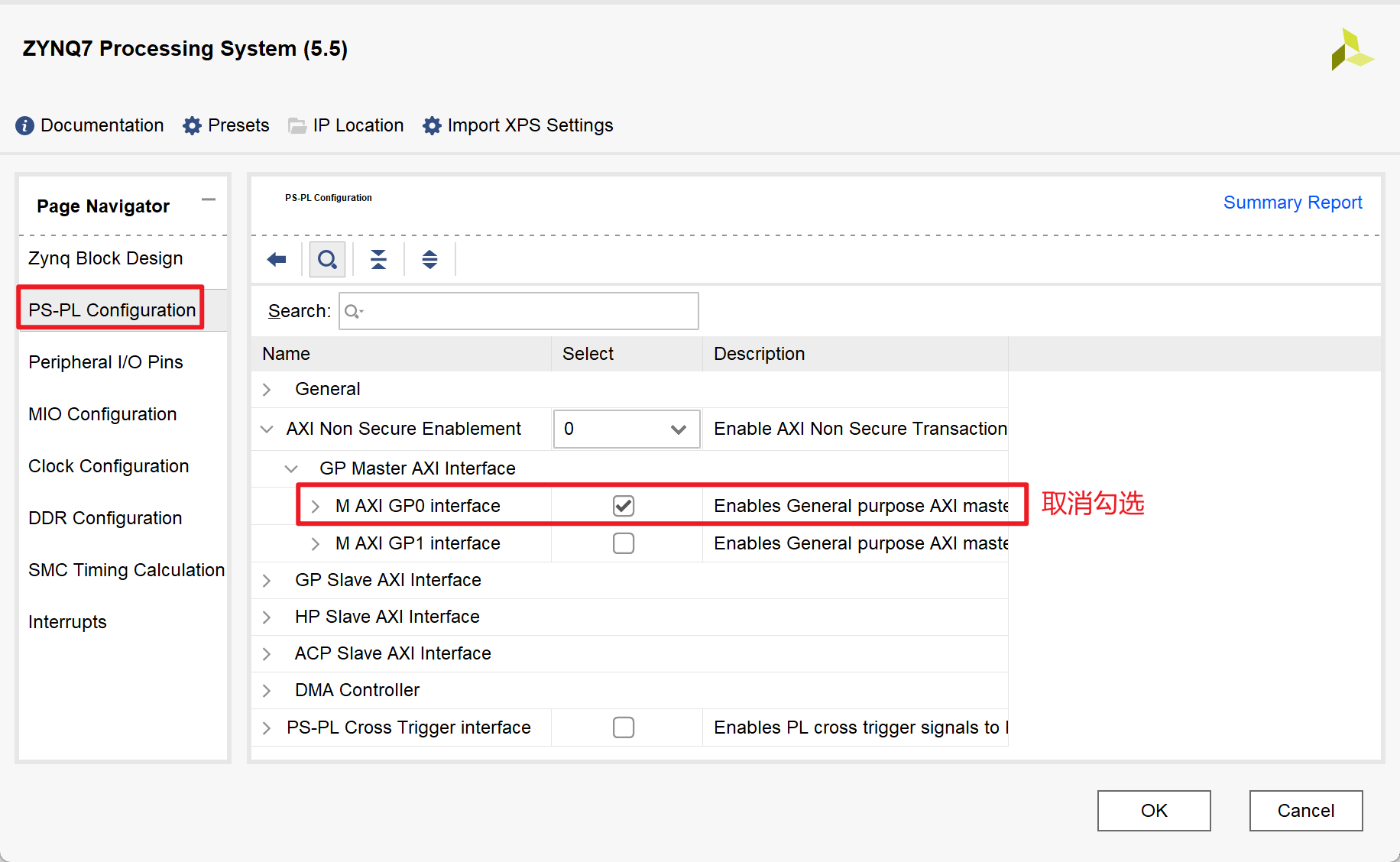Expand GP Slave AXI Interface row
Viewport: 1400px width, 862px height.
[x=267, y=581]
